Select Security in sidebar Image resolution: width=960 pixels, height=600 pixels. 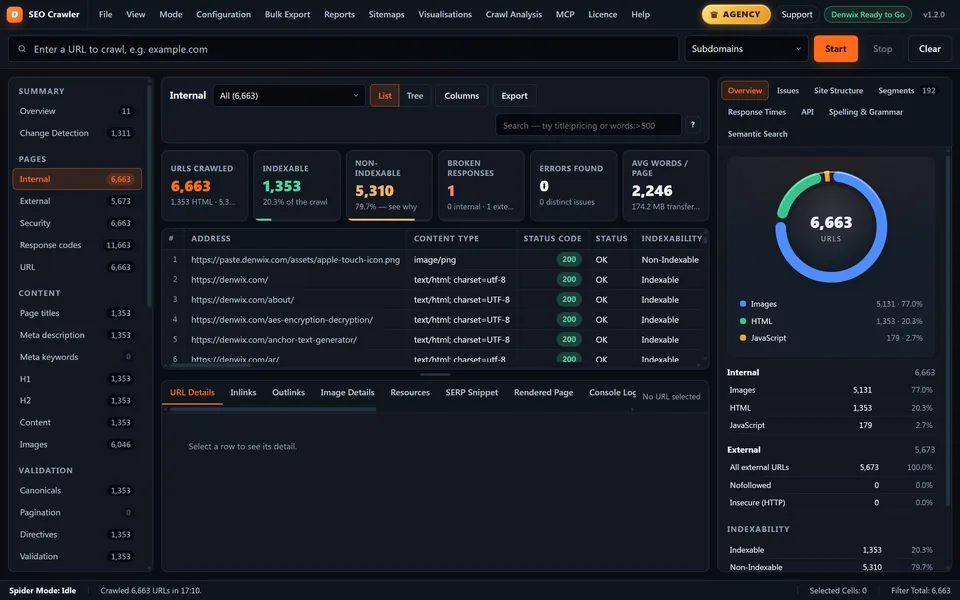coord(77,223)
